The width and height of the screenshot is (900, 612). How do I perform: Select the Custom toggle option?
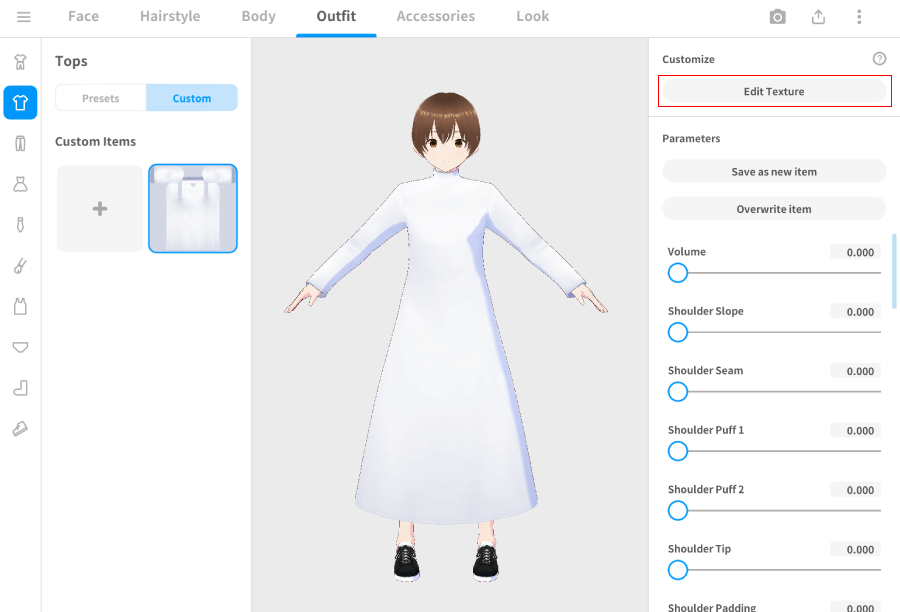tap(192, 98)
